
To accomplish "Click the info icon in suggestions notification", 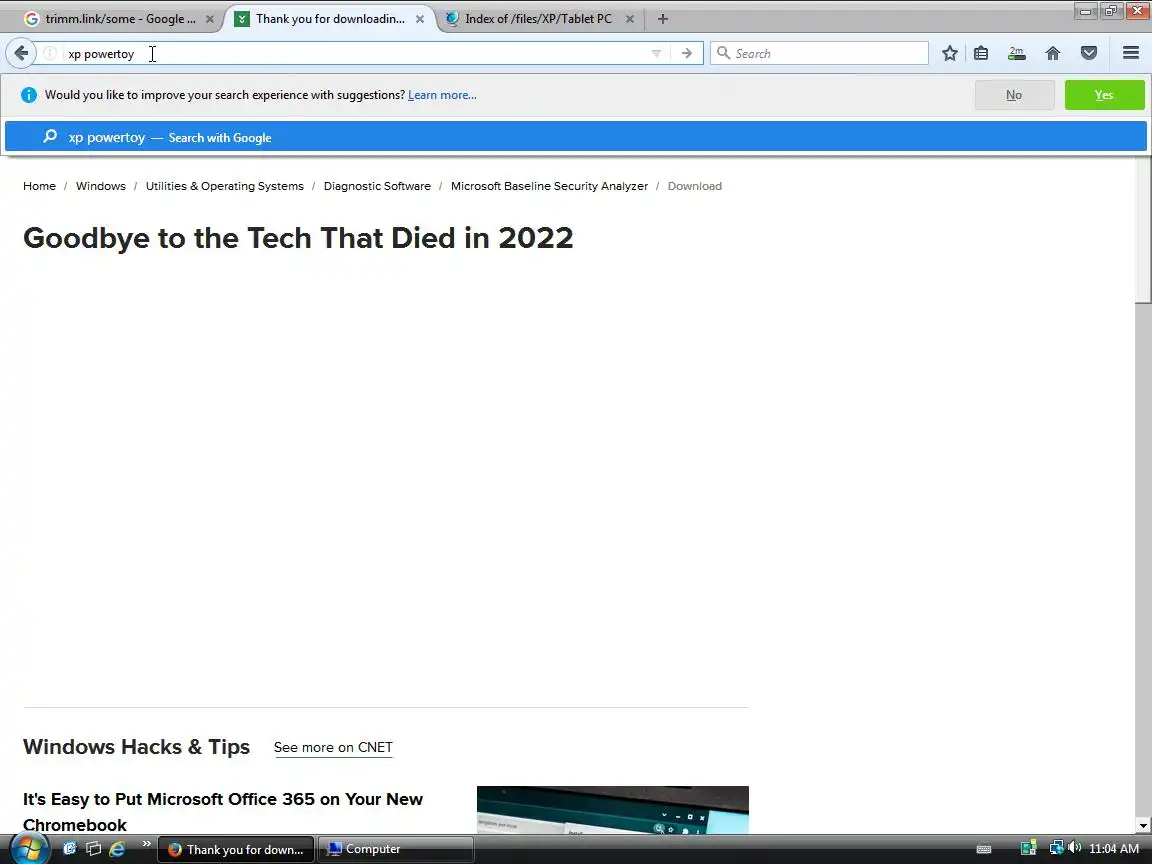I will 29,95.
